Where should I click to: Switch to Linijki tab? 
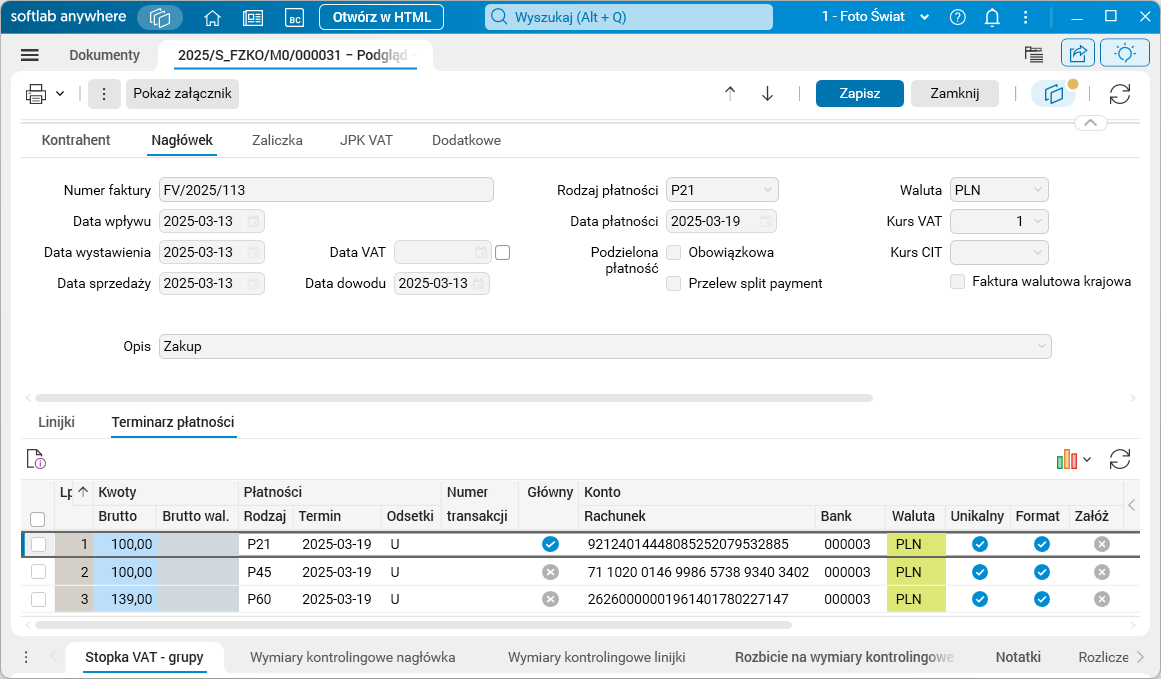pyautogui.click(x=56, y=422)
